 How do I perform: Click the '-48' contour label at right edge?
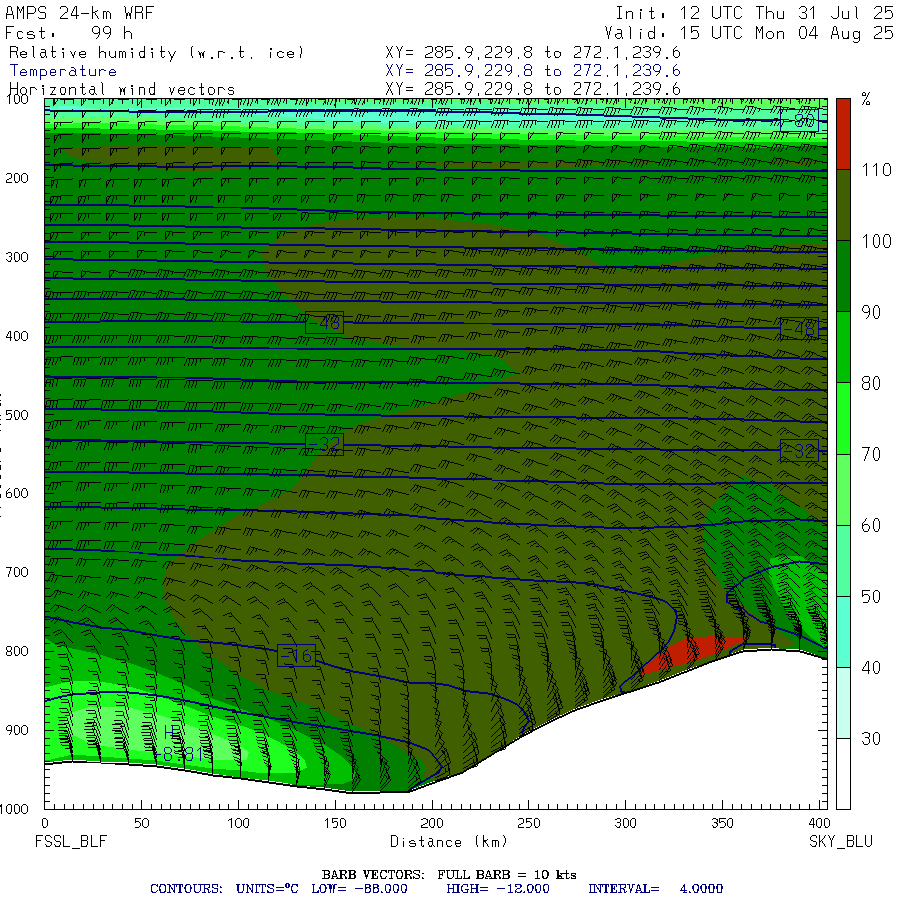pos(799,329)
